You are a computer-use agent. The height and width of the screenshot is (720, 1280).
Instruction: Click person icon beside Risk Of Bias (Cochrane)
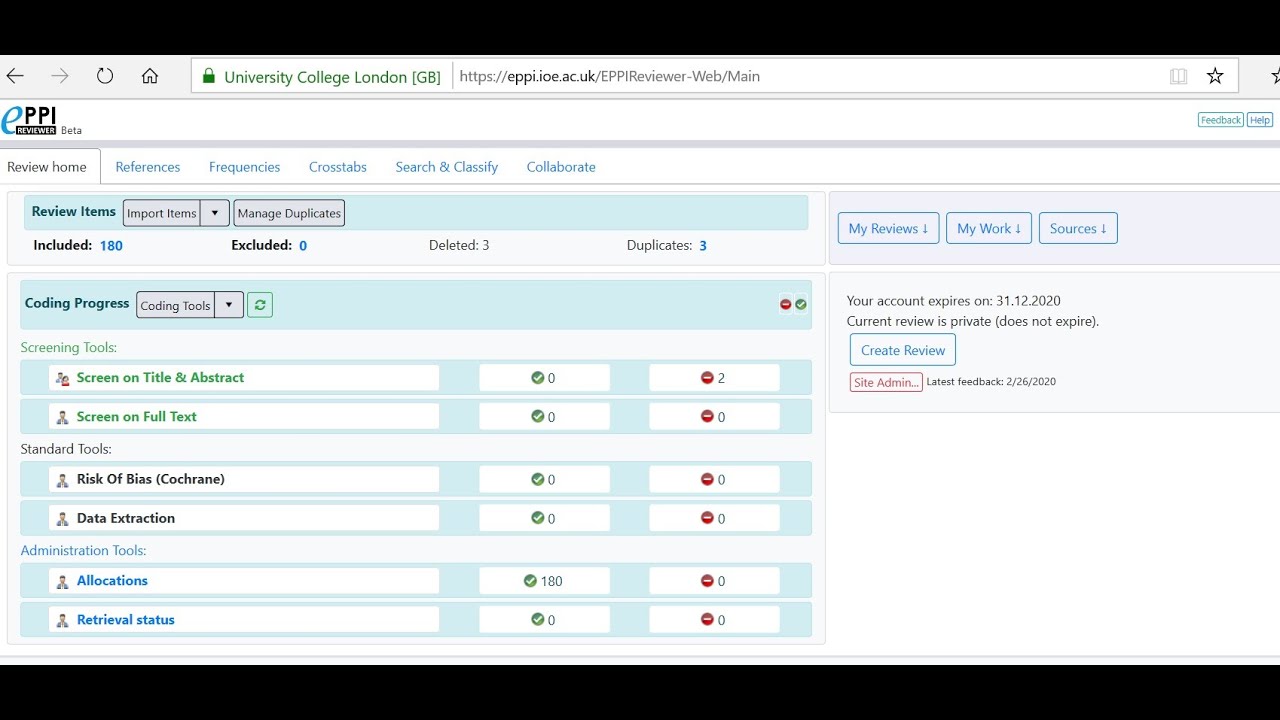pos(63,480)
